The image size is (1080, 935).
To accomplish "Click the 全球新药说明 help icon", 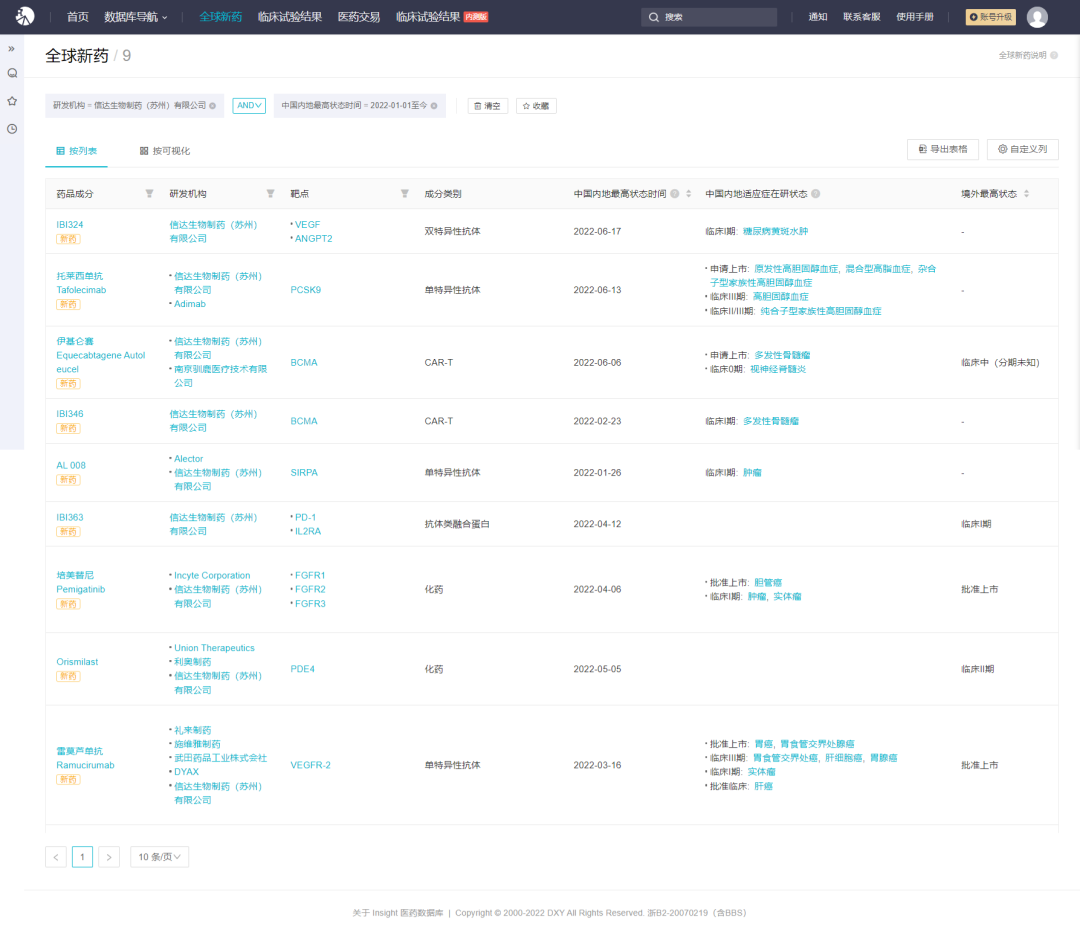I will coord(1054,55).
